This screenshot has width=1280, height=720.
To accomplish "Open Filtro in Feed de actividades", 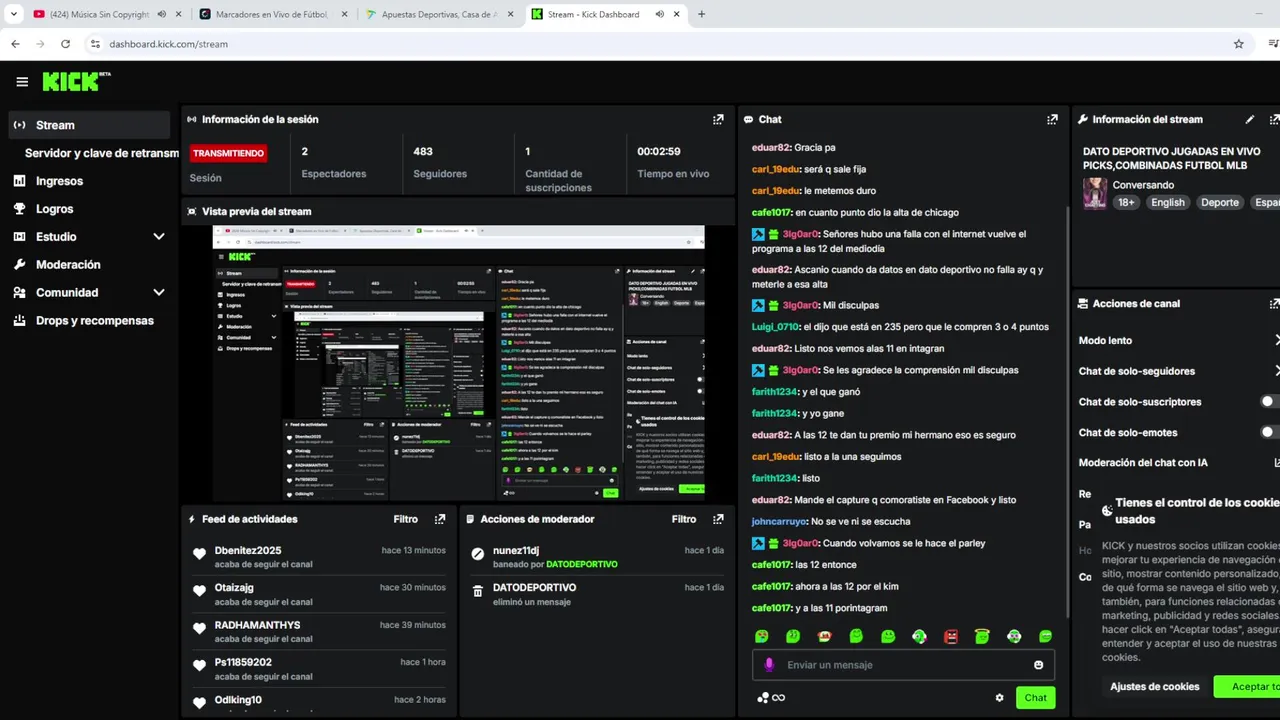I will [x=405, y=519].
